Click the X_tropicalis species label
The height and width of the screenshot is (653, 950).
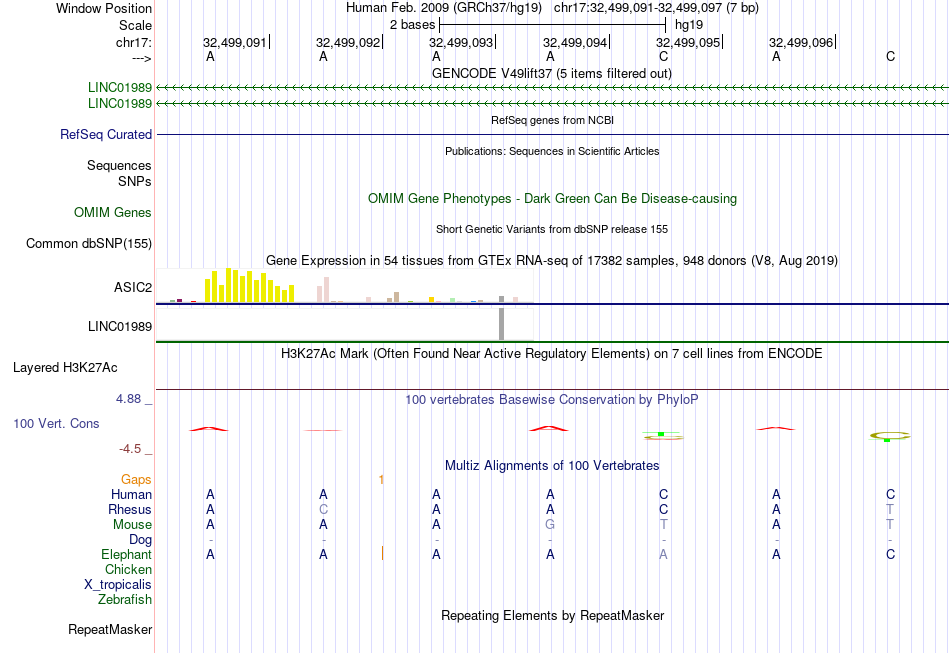pos(118,585)
